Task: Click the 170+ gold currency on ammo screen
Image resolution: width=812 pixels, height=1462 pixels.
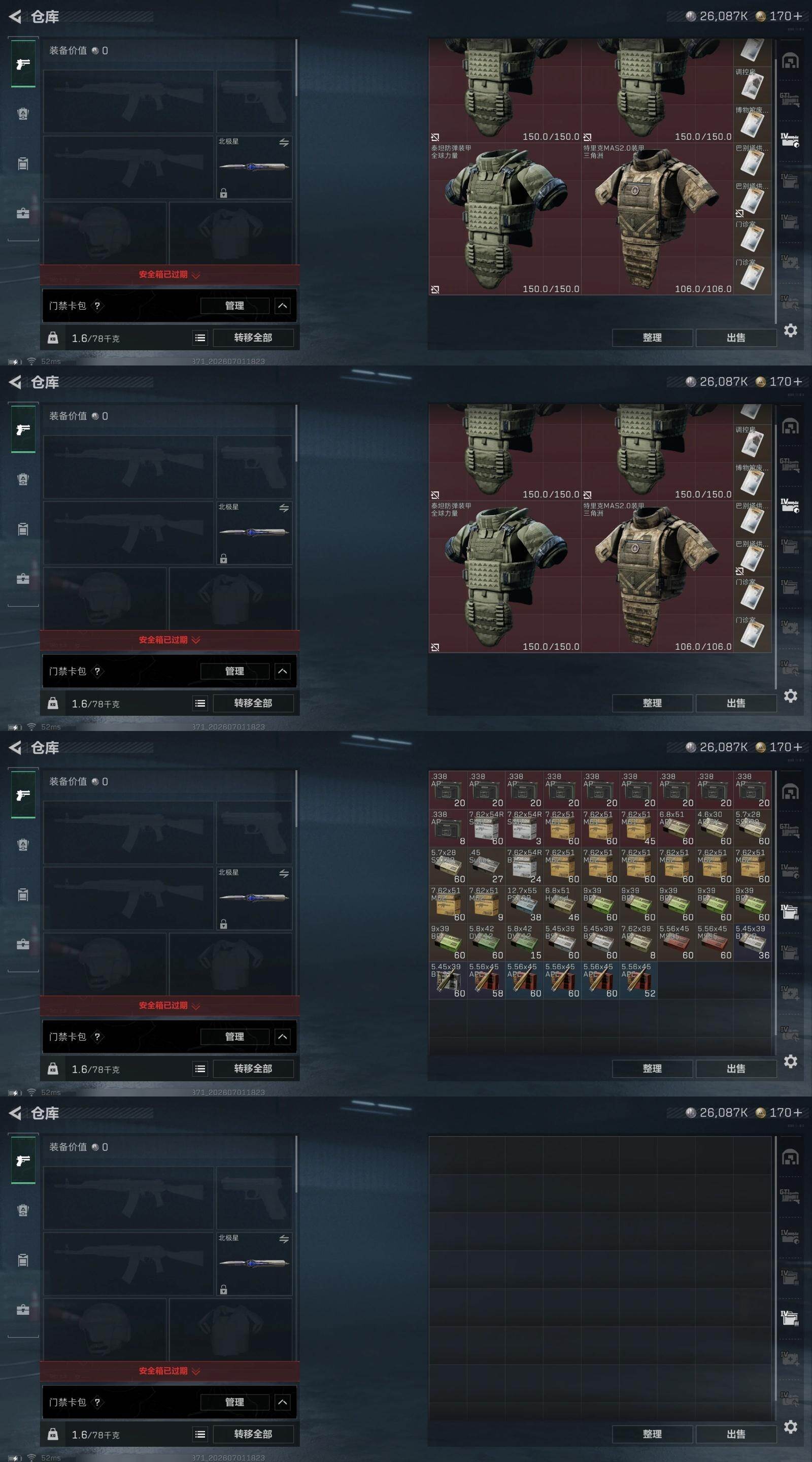Action: [x=779, y=747]
